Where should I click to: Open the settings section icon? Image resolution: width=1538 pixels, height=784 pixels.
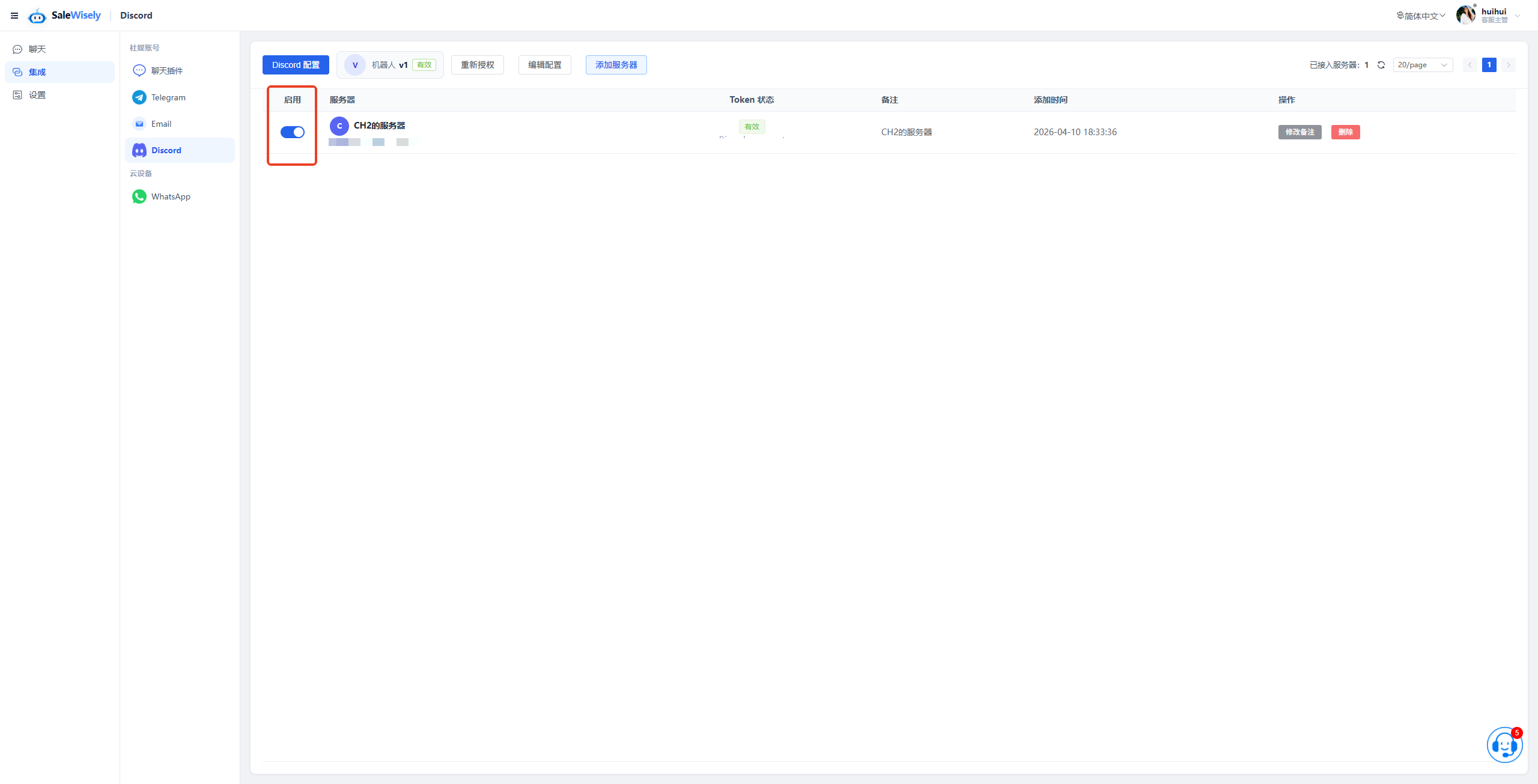[17, 95]
